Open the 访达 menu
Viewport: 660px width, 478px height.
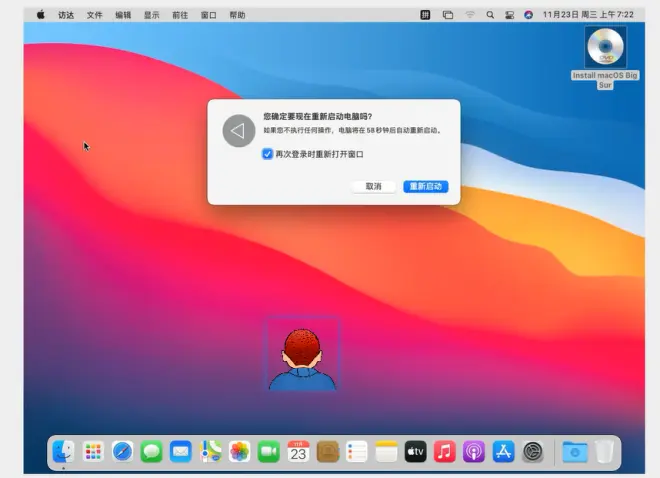click(66, 15)
